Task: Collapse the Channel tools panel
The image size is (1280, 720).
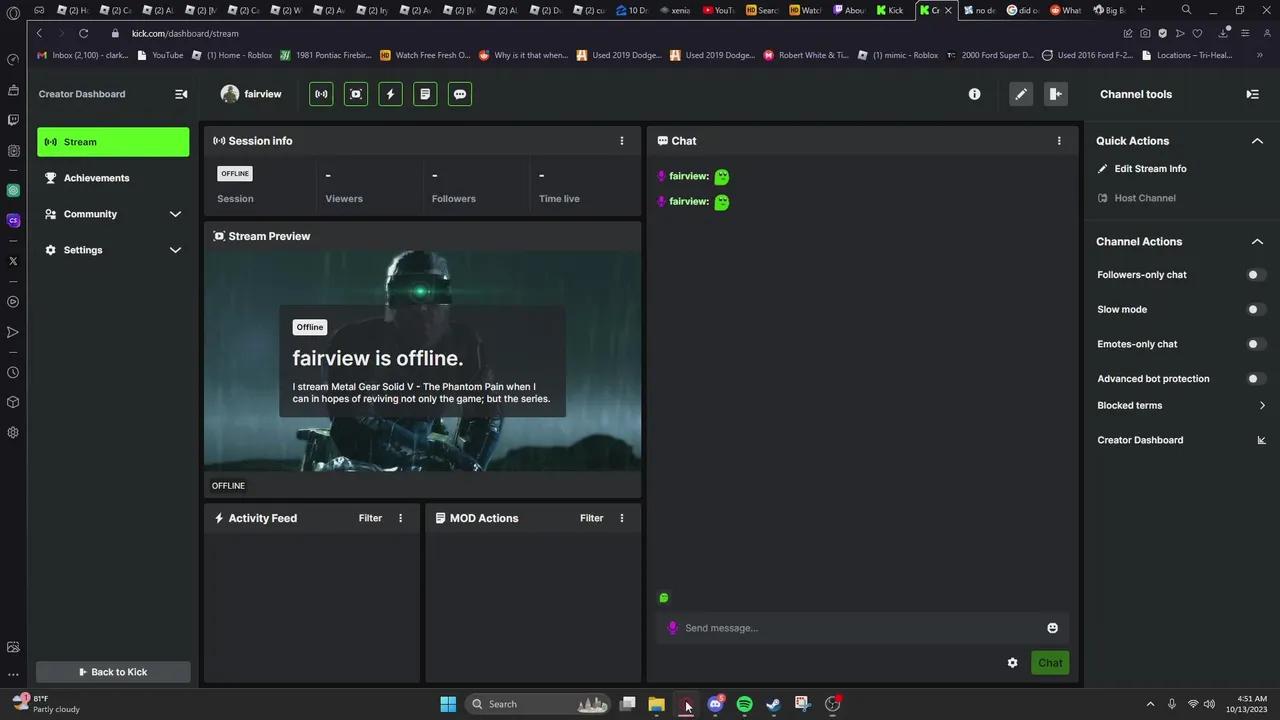Action: (1252, 94)
